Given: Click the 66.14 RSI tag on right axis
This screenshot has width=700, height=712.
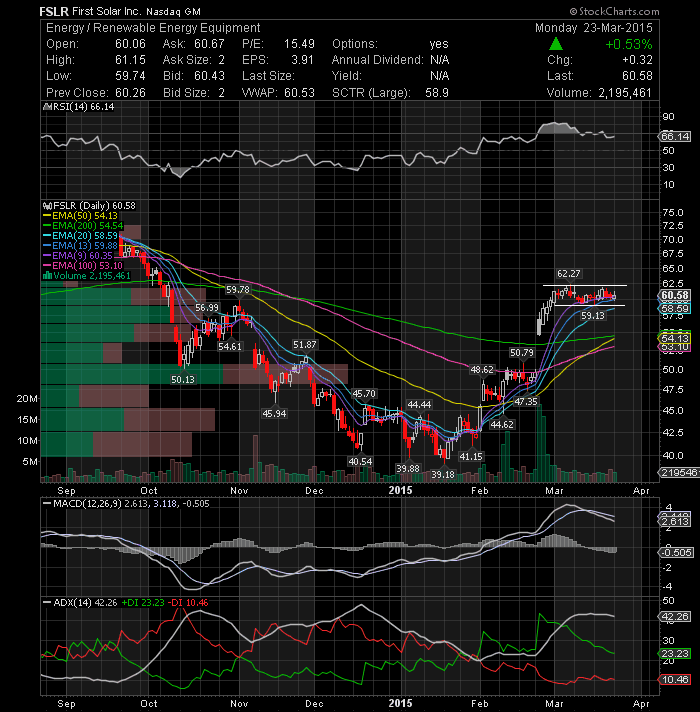Looking at the screenshot, I should 675,136.
